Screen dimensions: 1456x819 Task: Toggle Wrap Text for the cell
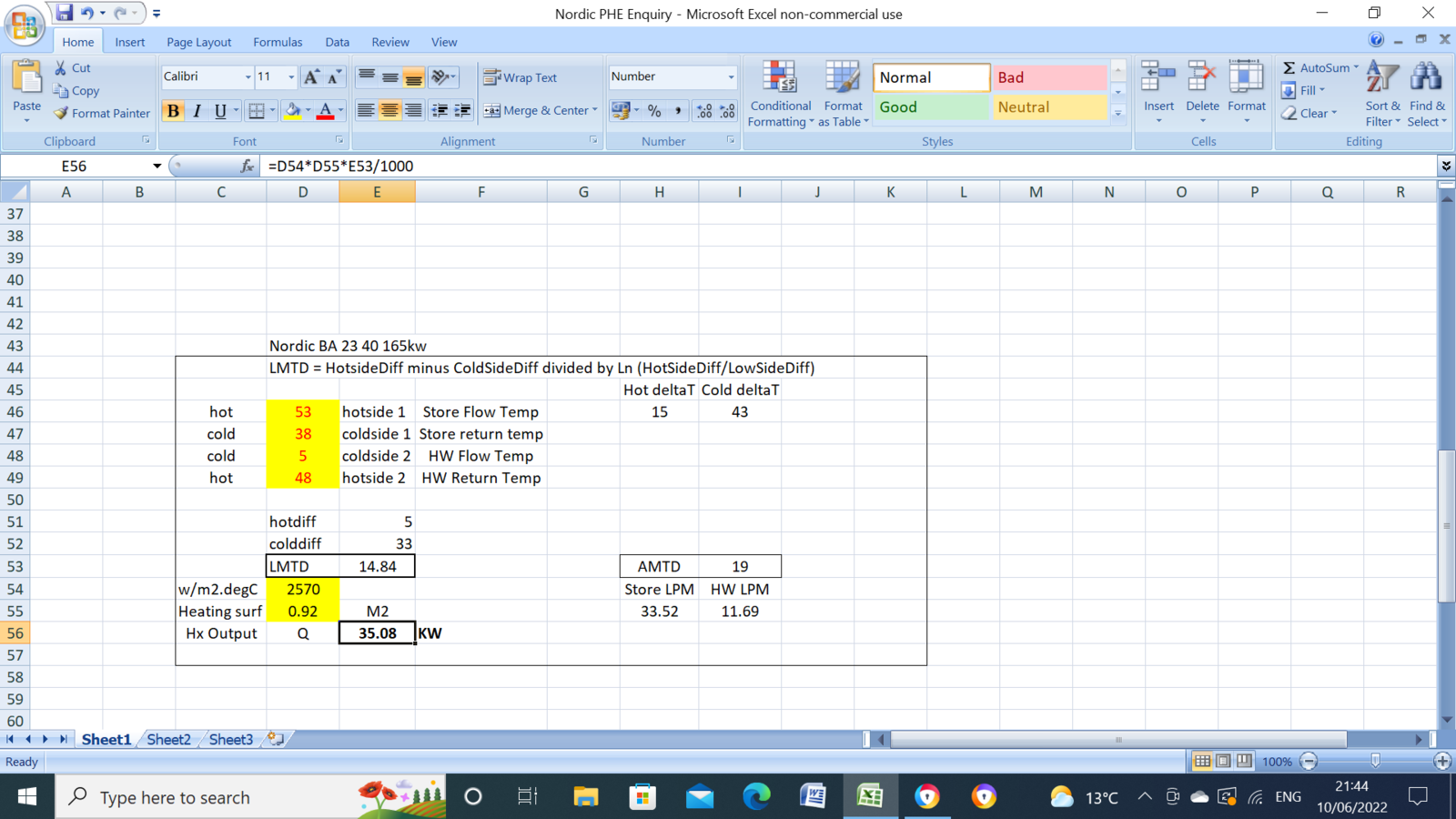coord(521,78)
